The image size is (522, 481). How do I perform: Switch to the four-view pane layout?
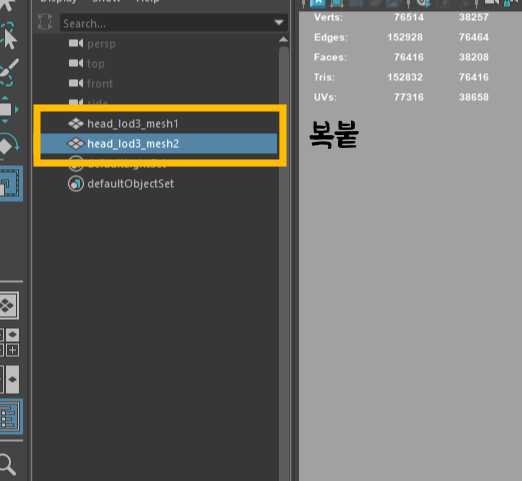[x=9, y=343]
